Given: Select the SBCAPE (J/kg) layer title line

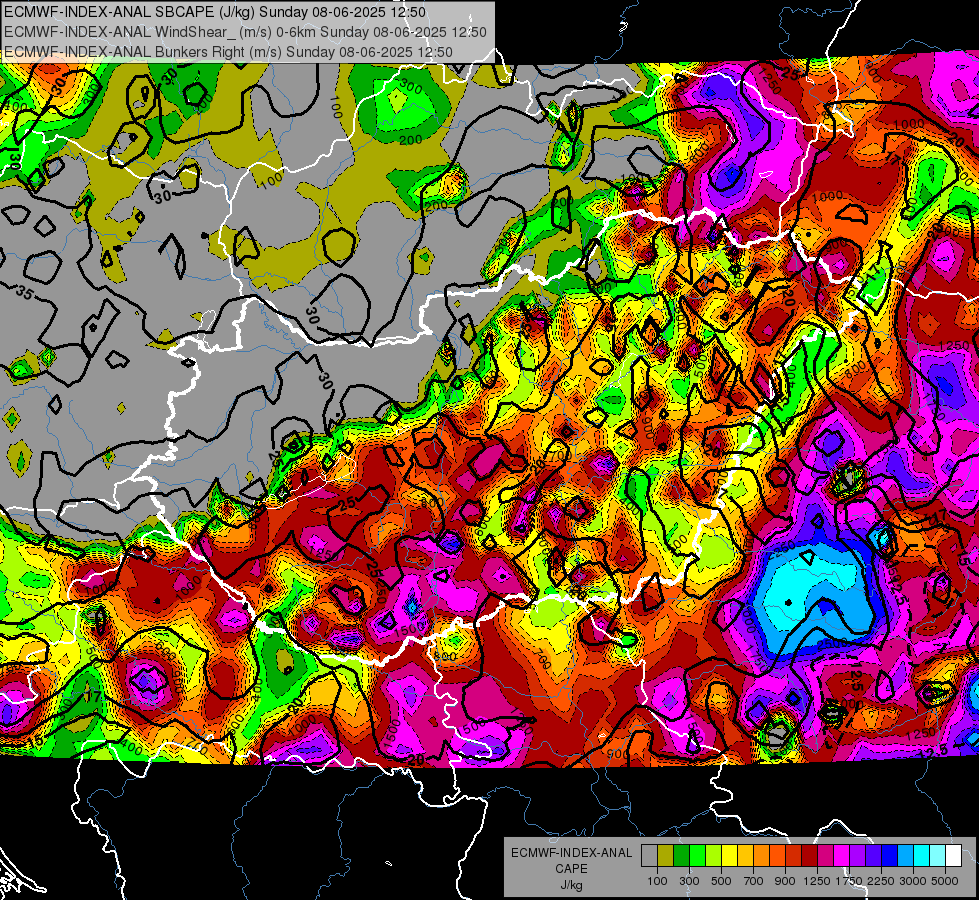Looking at the screenshot, I should [215, 12].
